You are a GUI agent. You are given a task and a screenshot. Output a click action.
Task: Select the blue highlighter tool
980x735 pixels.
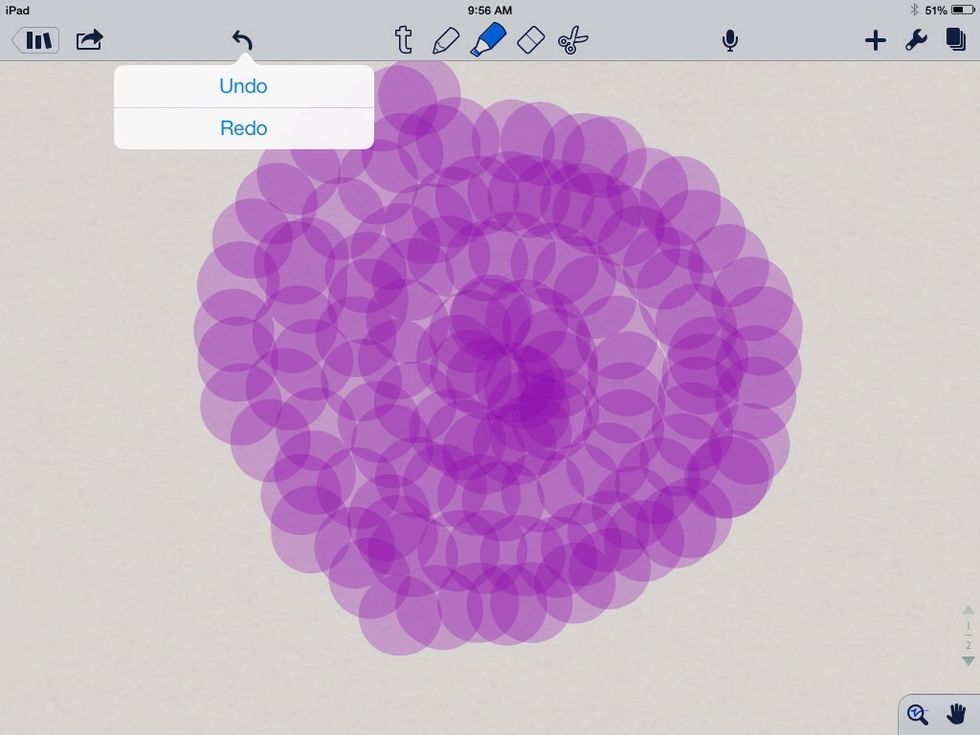487,40
